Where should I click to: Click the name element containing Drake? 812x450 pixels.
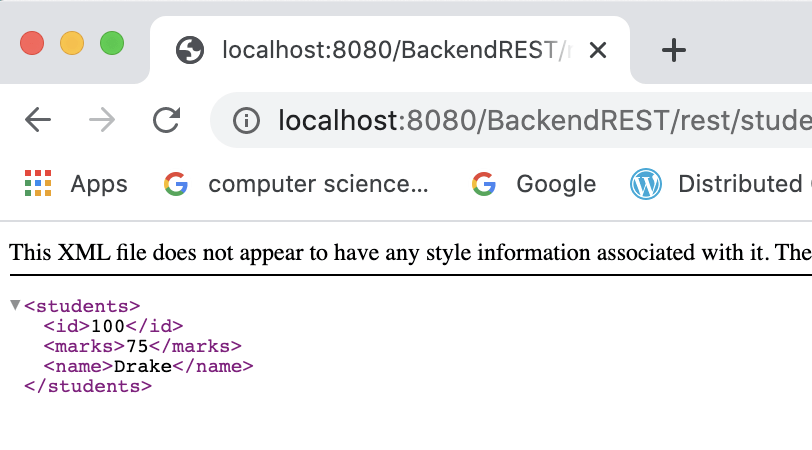148,366
